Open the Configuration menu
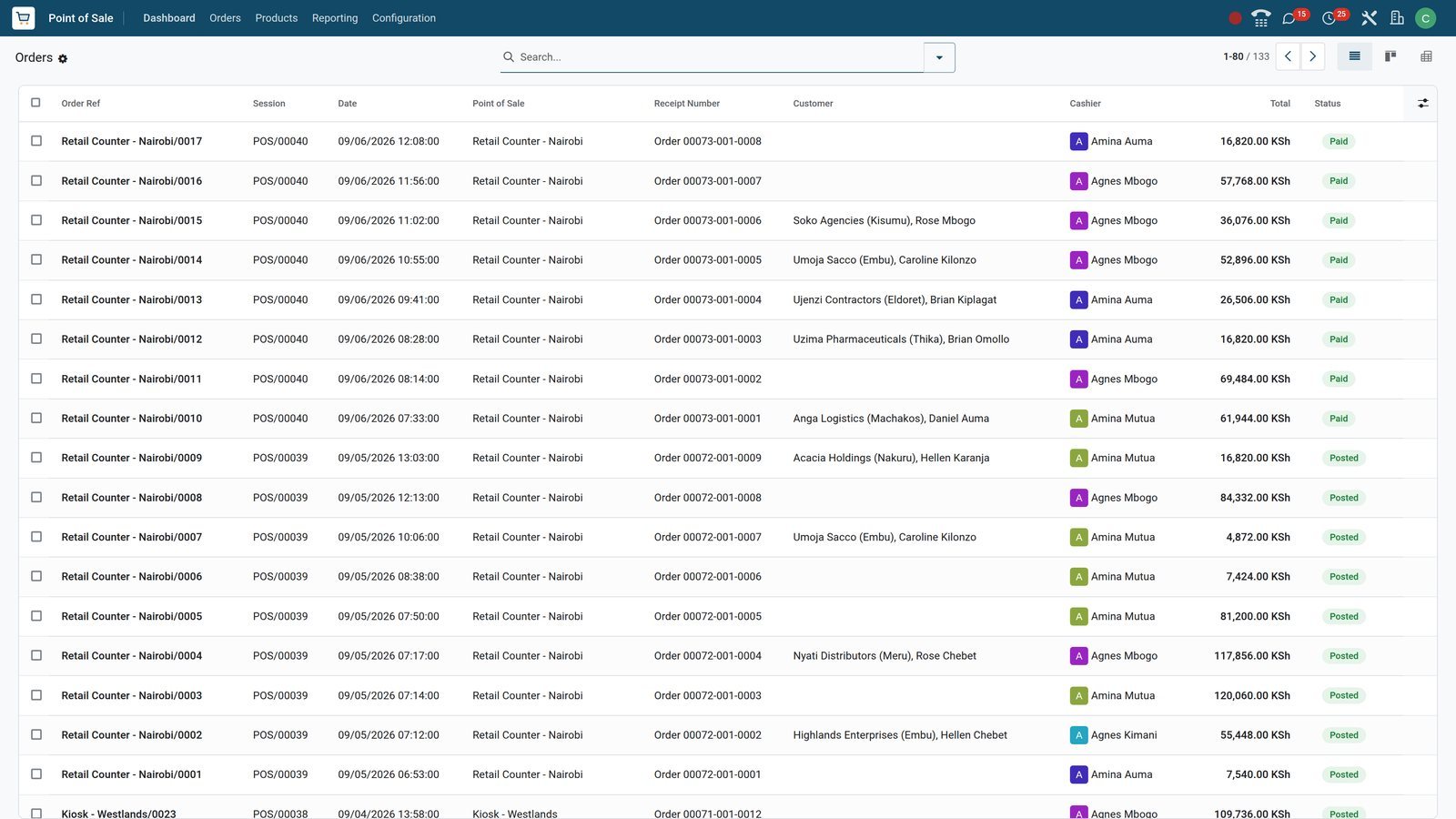 404,18
